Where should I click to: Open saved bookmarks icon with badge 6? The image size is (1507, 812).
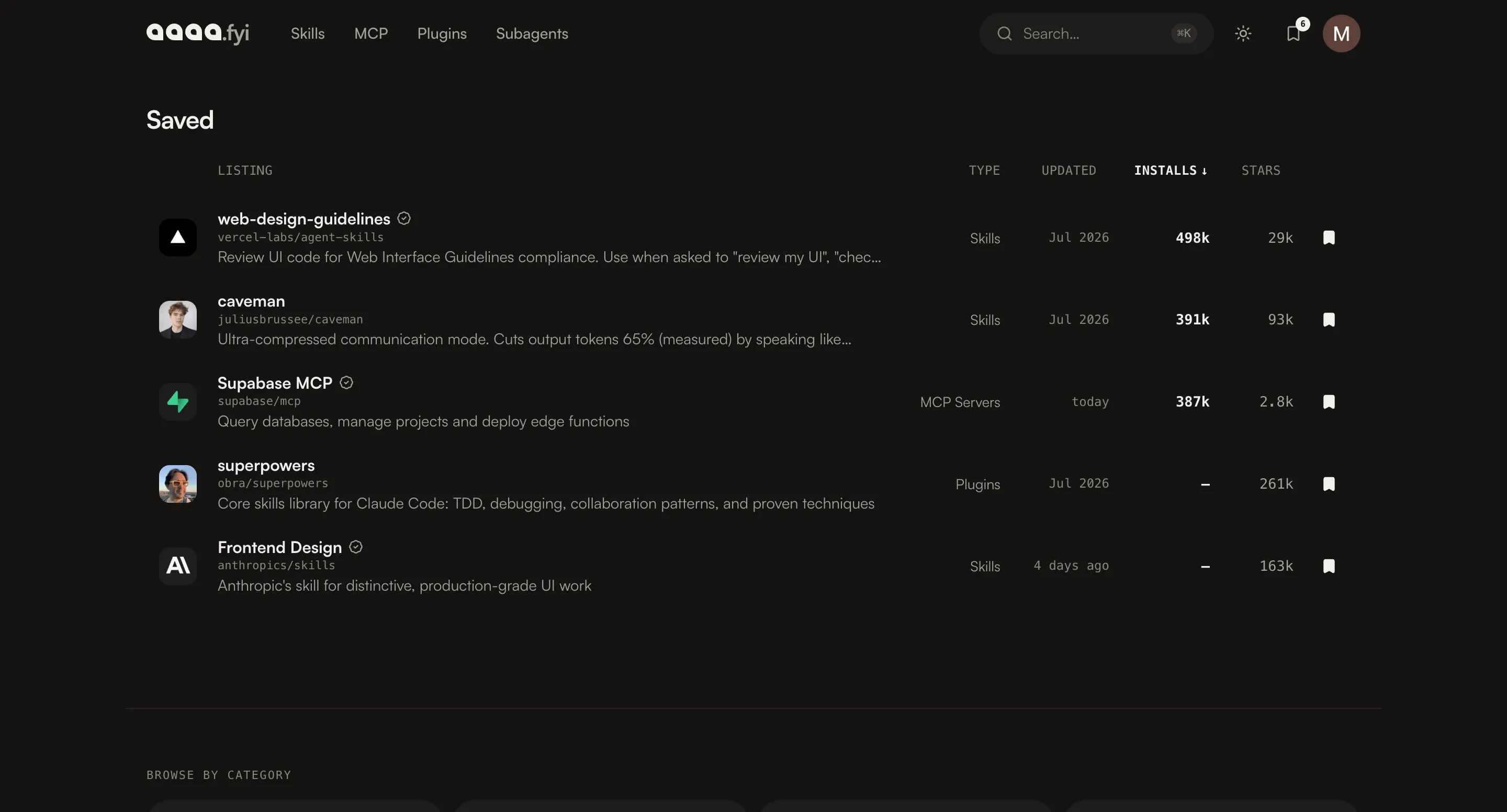[1294, 33]
